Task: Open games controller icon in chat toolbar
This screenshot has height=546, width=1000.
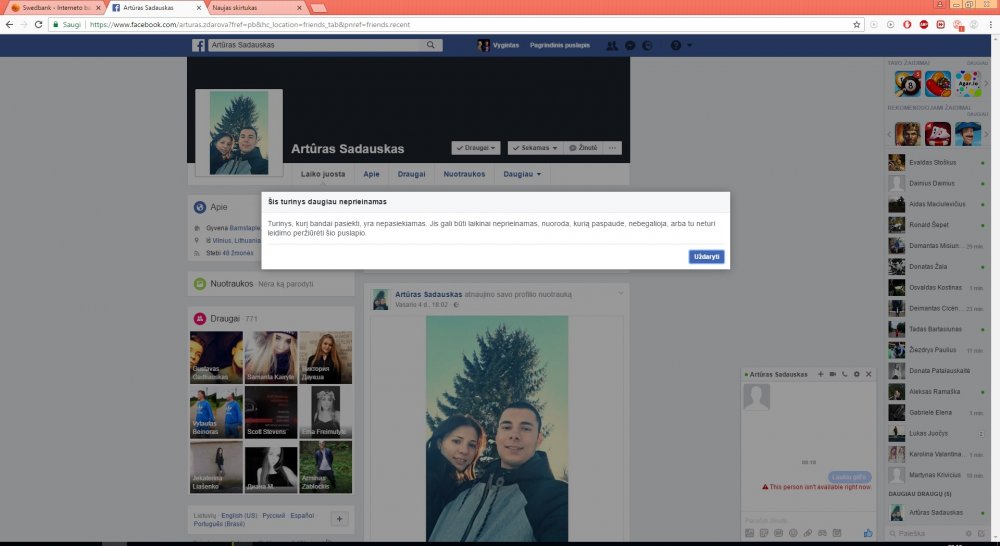Action: [823, 533]
